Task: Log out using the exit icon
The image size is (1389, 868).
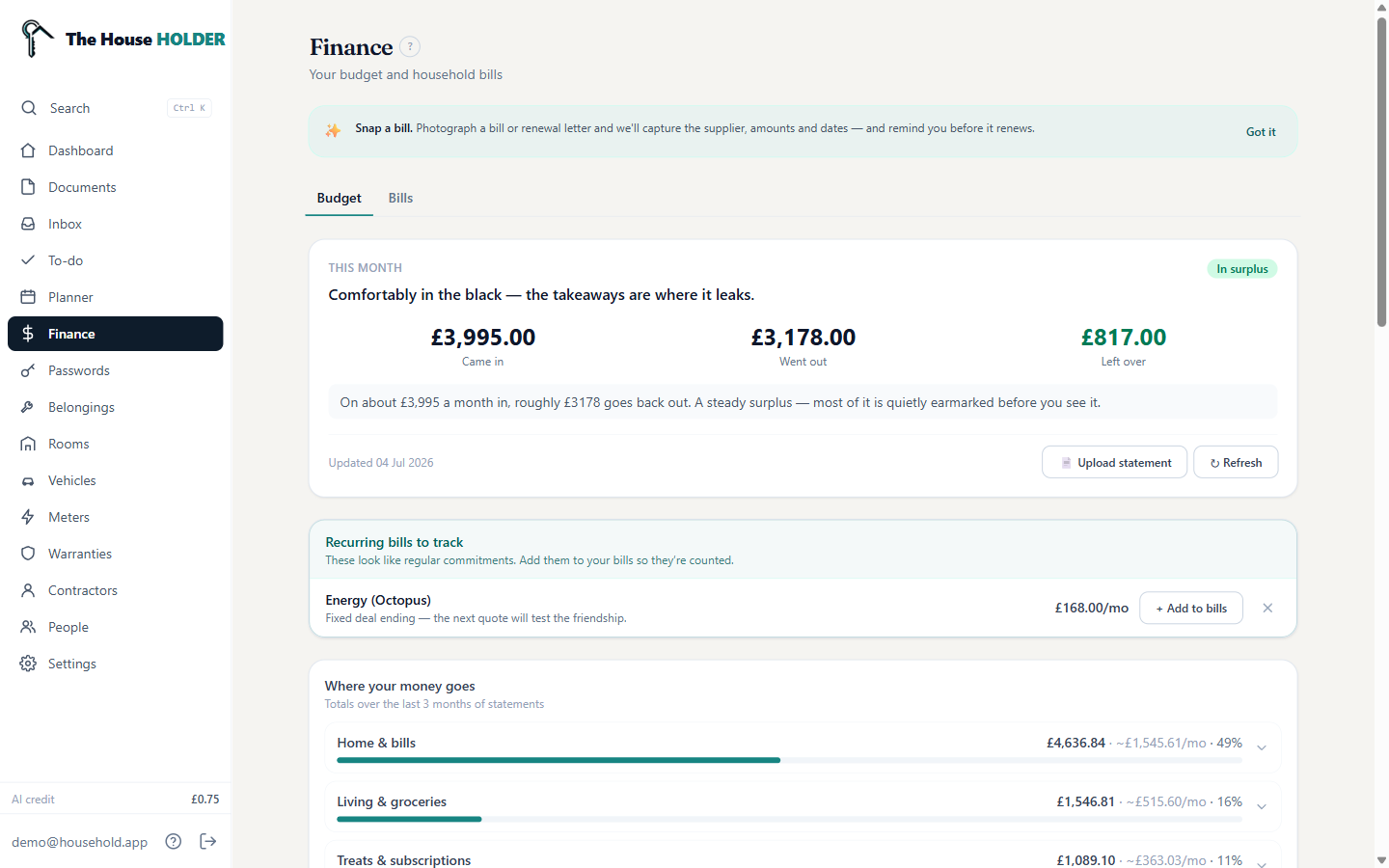Action: [208, 841]
